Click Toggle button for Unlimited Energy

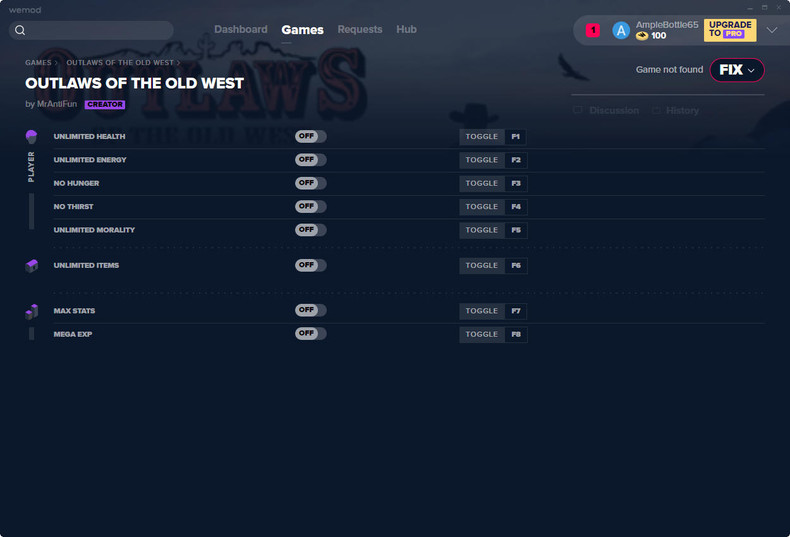(x=482, y=160)
